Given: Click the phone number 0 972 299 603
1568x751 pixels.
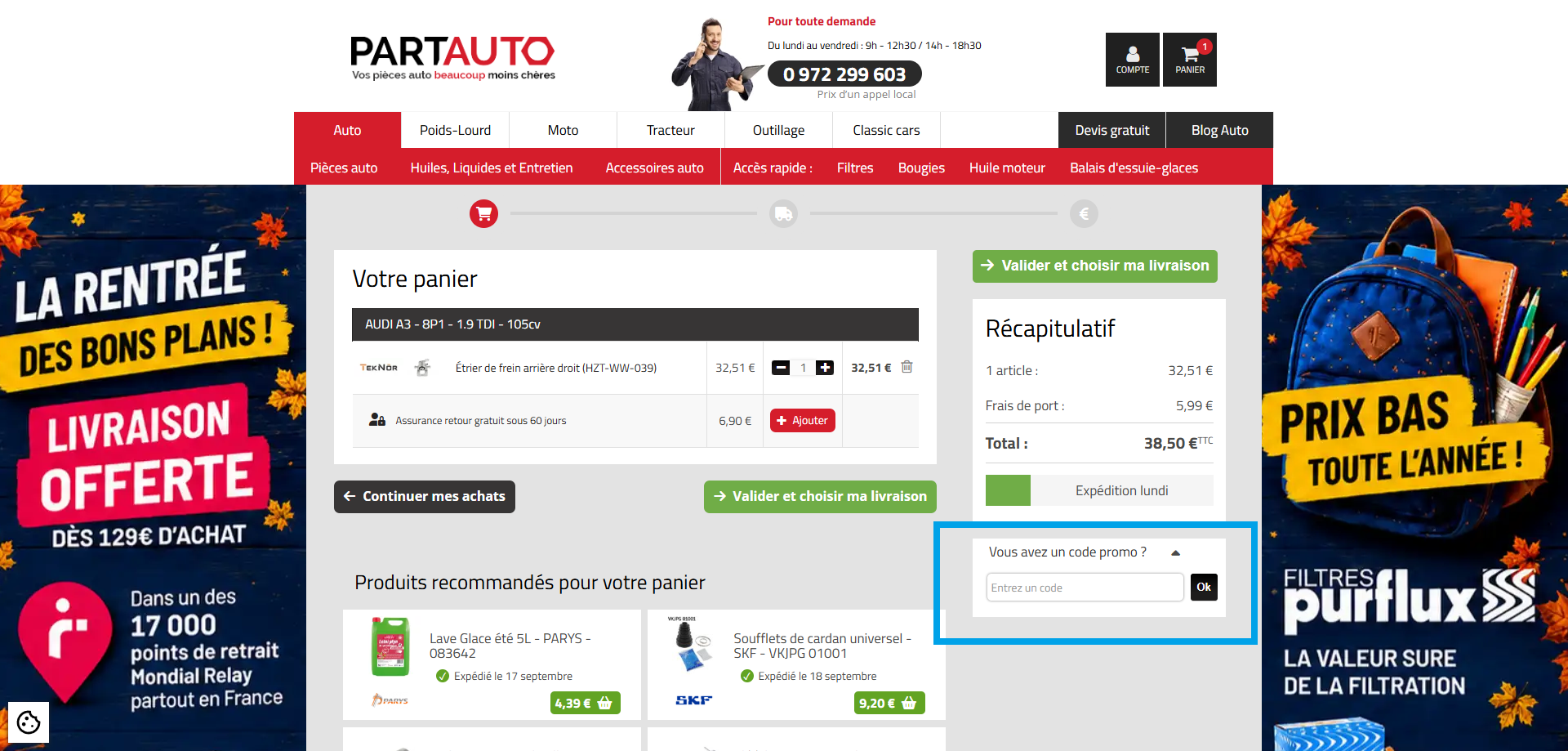Looking at the screenshot, I should tap(844, 74).
